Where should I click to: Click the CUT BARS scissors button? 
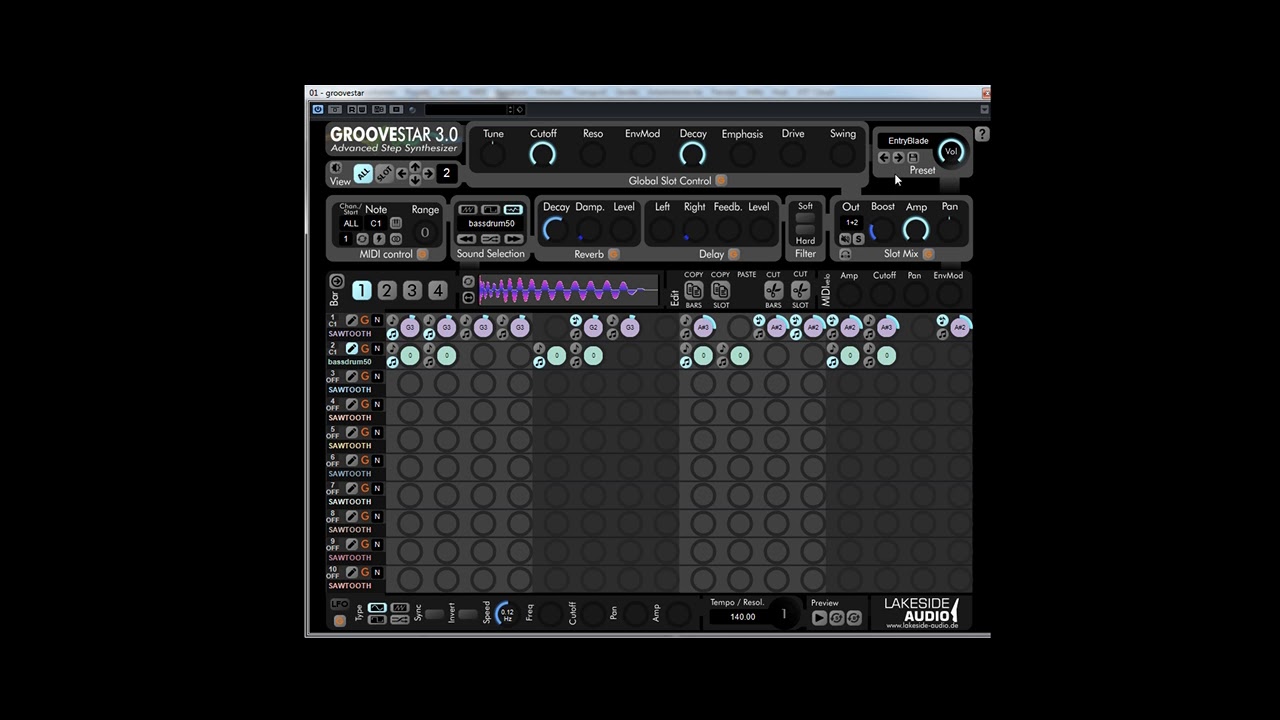coord(773,290)
